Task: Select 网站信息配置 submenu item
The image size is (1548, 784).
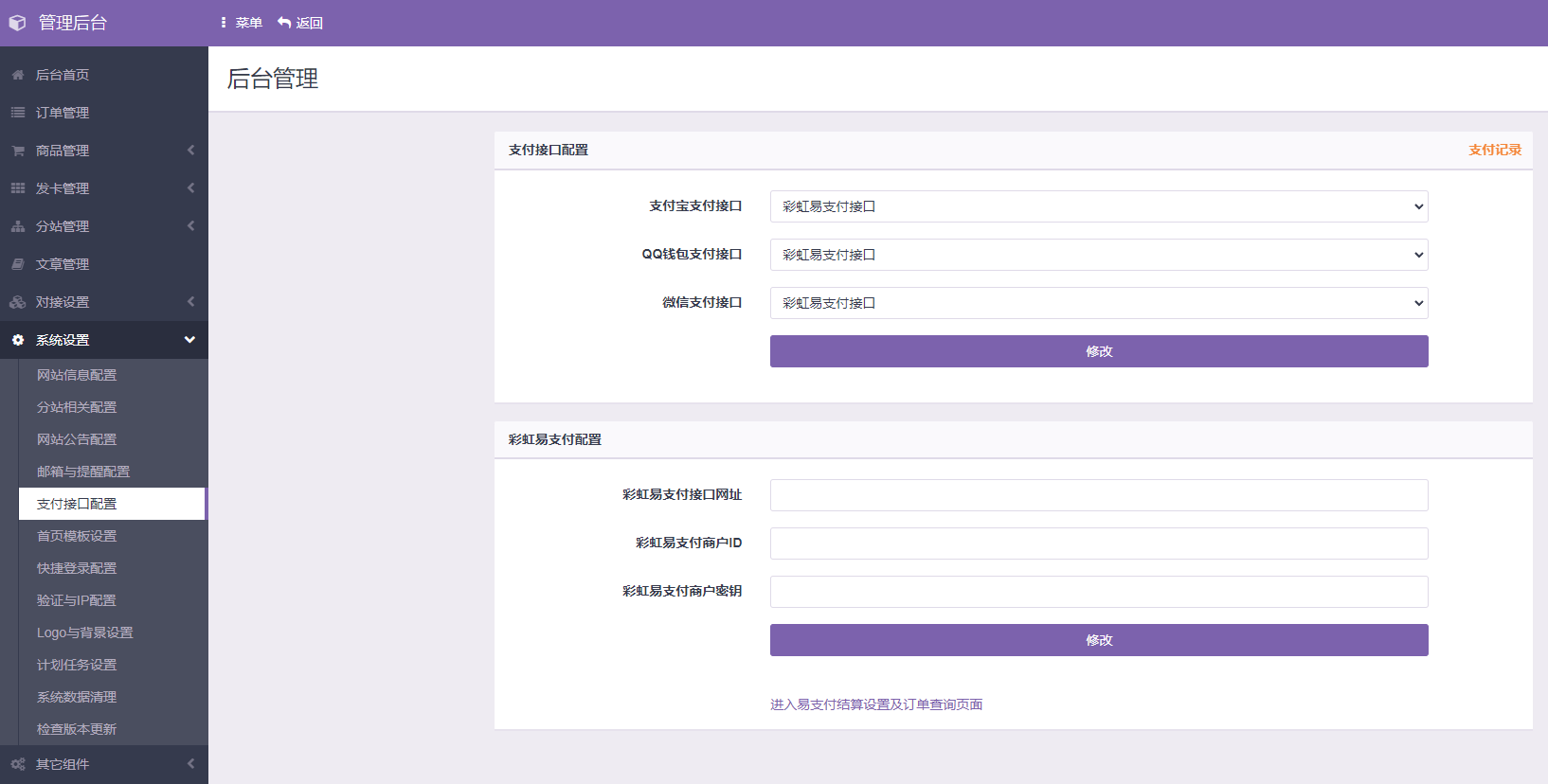Action: [x=112, y=375]
